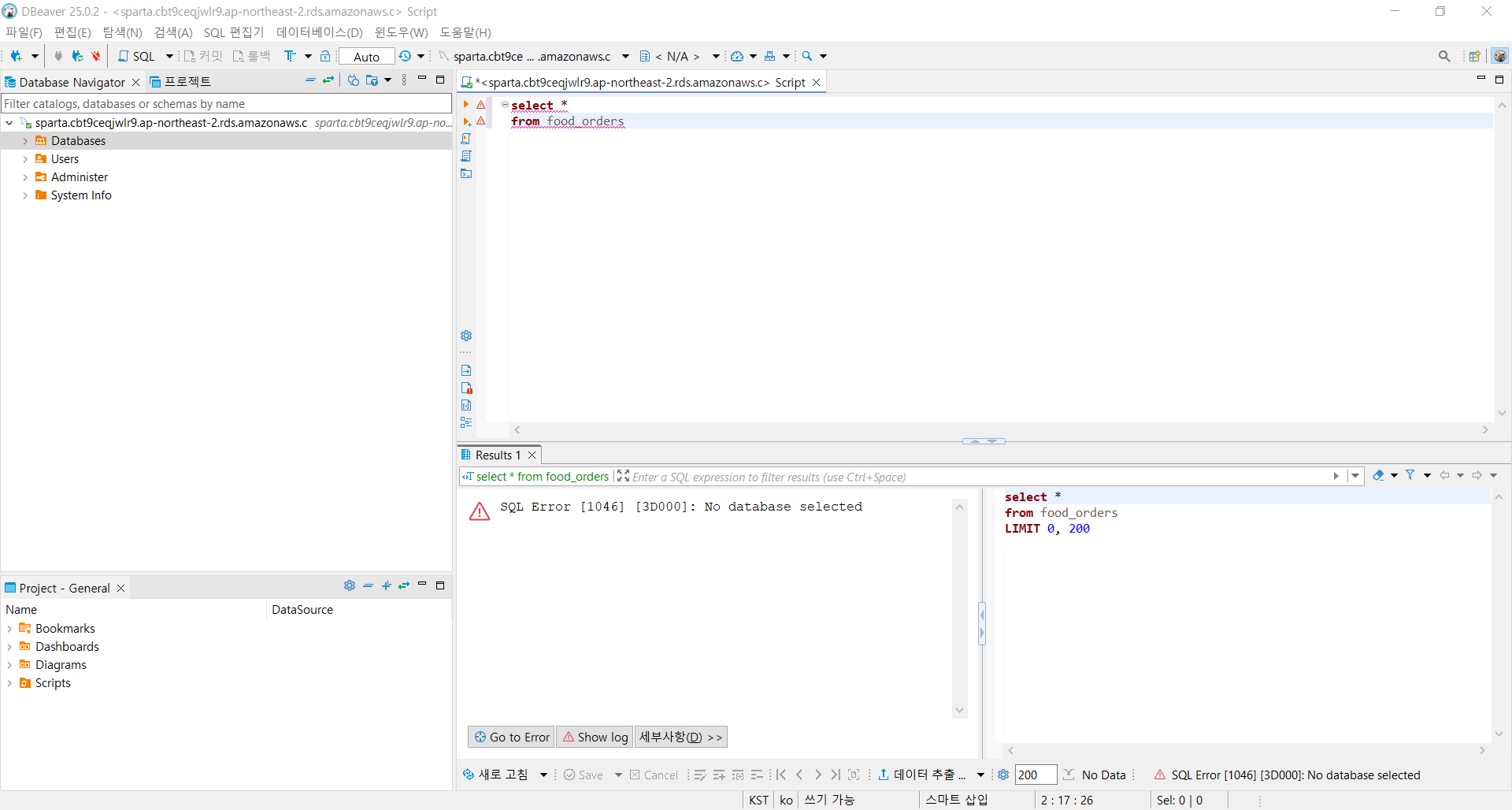Click the error warning icon on line 1
1512x810 pixels.
click(x=481, y=104)
